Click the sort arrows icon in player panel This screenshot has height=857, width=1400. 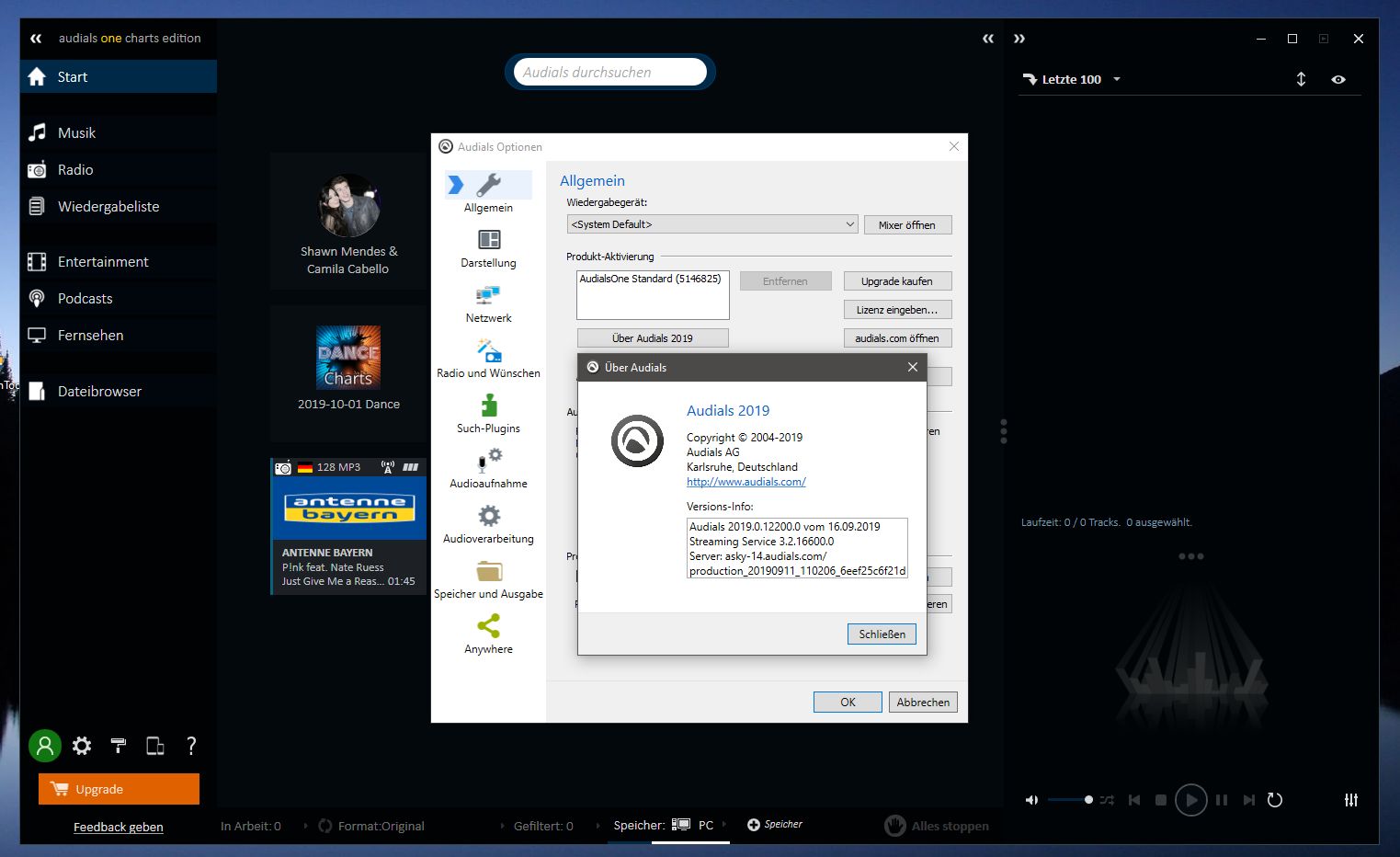(x=1301, y=79)
